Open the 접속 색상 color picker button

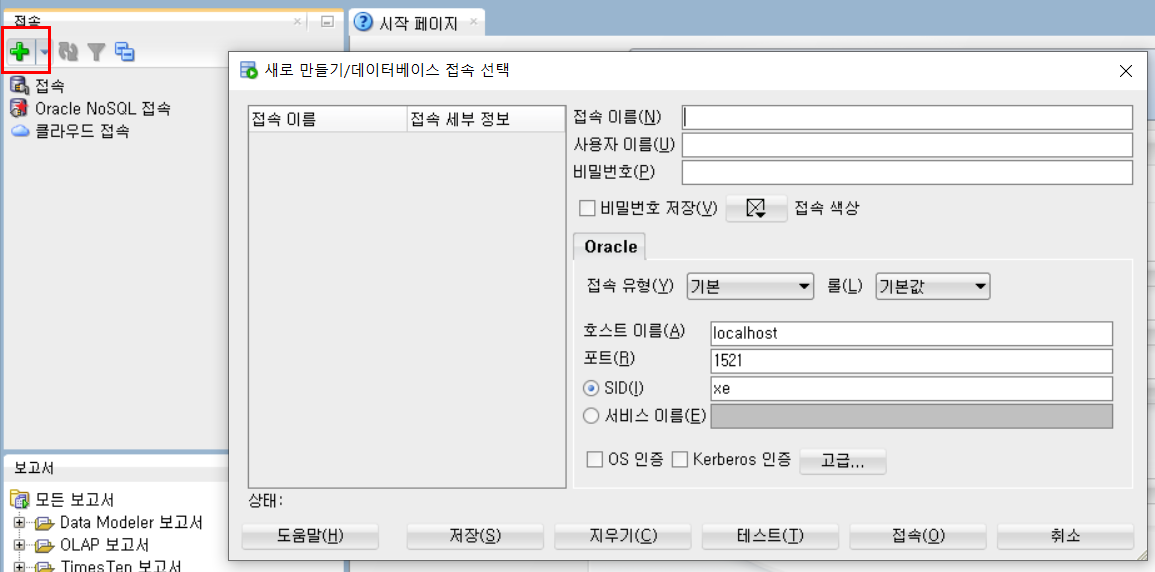pos(756,208)
